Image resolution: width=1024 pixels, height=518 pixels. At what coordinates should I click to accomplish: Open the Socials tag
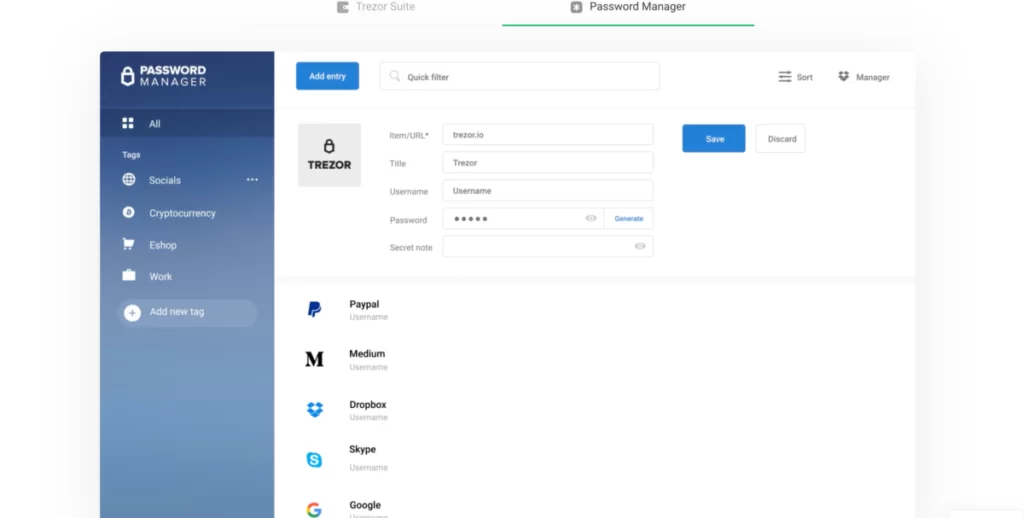pyautogui.click(x=165, y=180)
